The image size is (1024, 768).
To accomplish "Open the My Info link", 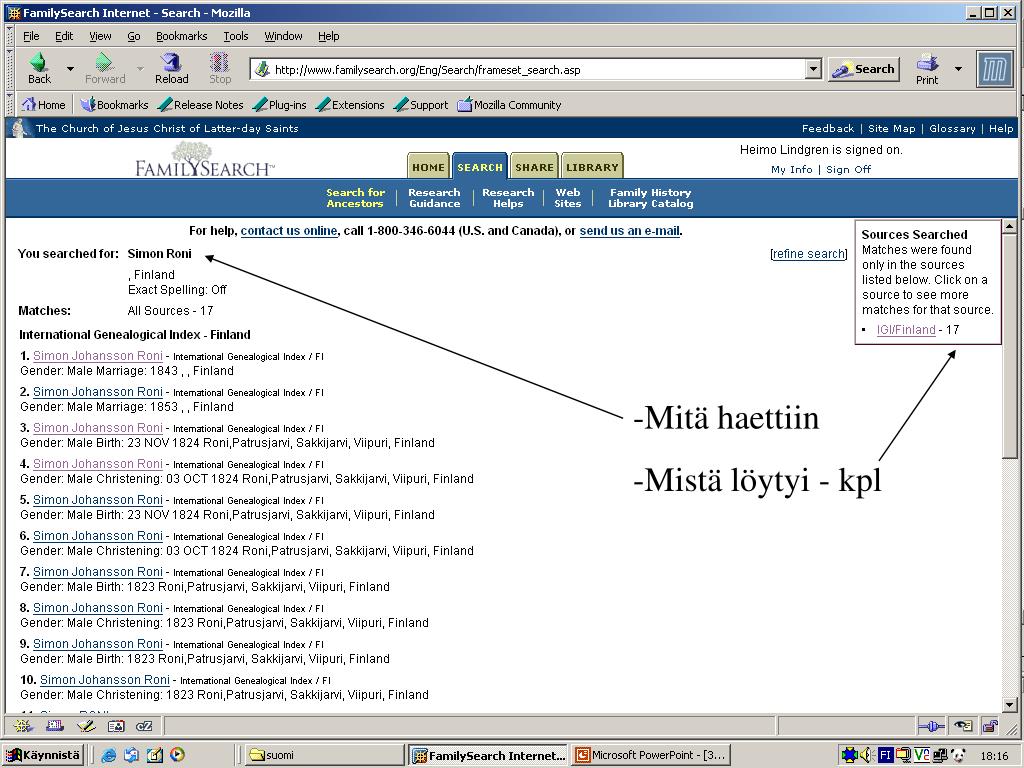I will click(792, 170).
